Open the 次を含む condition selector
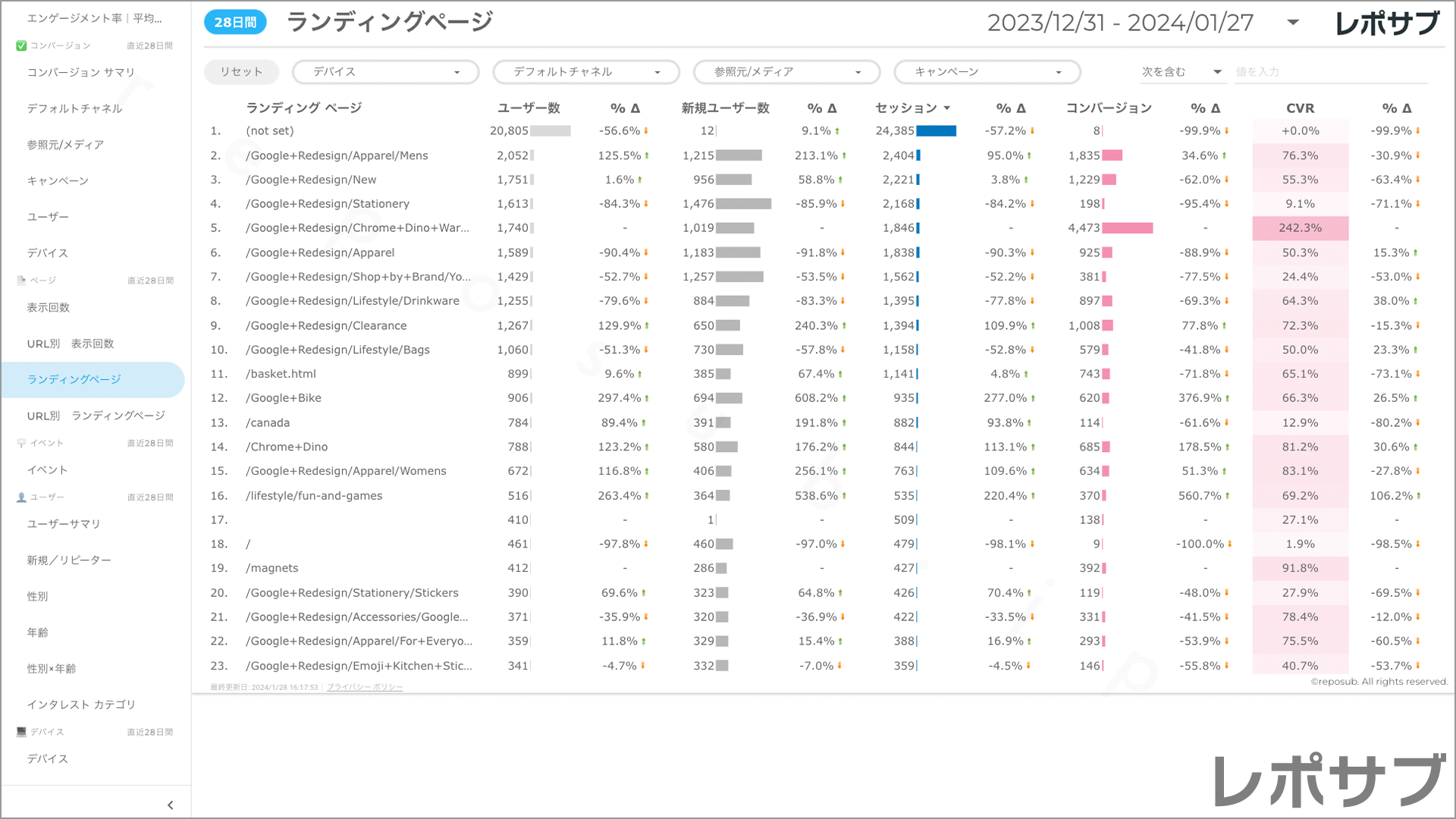Viewport: 1456px width, 819px height. [x=1181, y=72]
